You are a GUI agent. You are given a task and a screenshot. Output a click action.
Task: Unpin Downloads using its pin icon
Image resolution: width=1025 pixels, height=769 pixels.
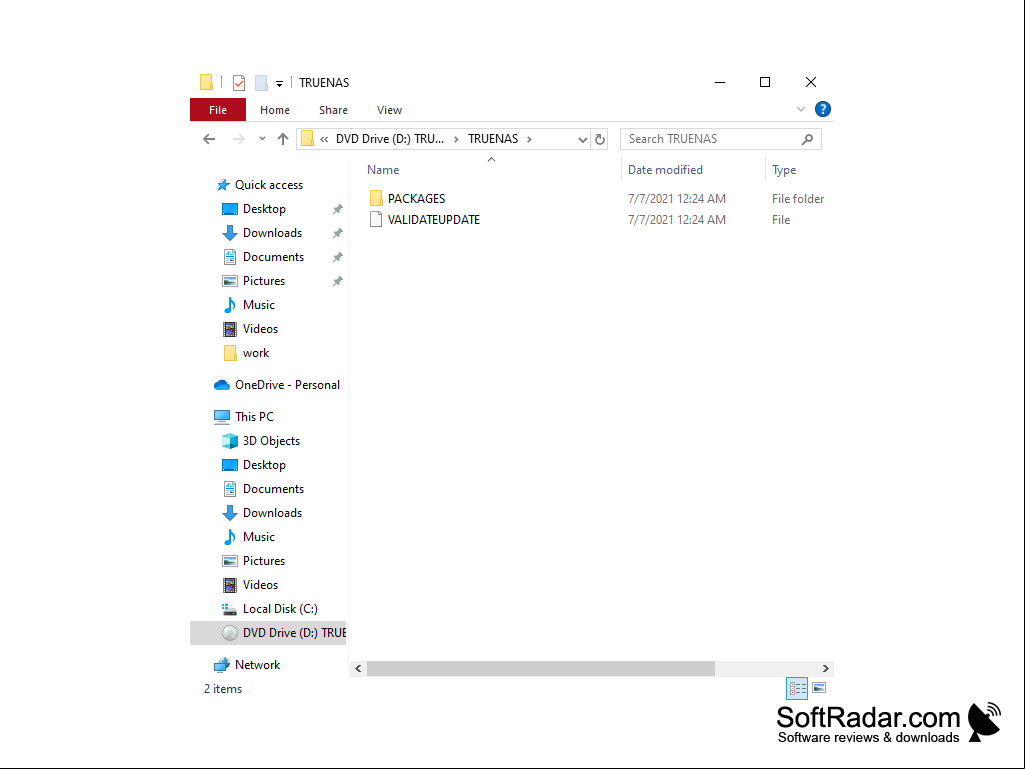337,233
